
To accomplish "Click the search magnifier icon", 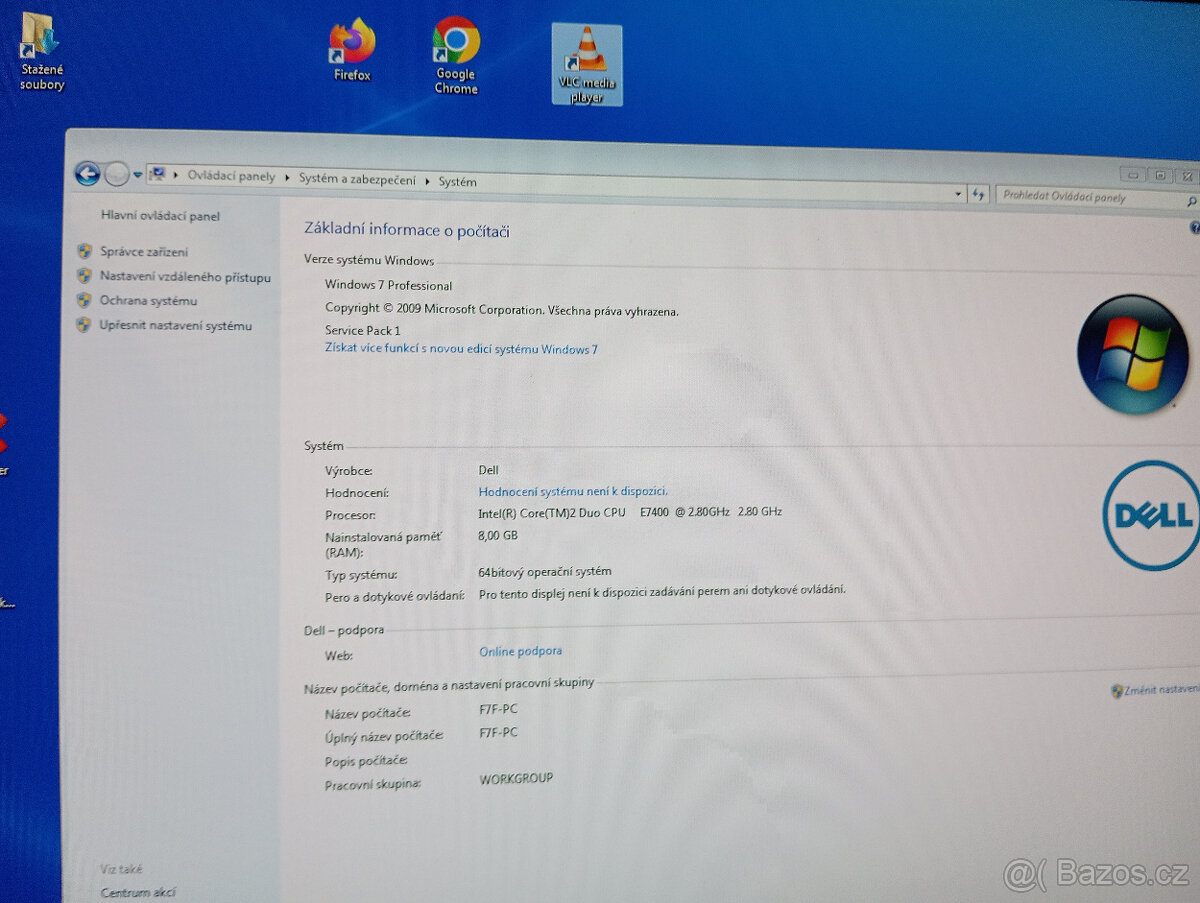I will pos(1191,201).
